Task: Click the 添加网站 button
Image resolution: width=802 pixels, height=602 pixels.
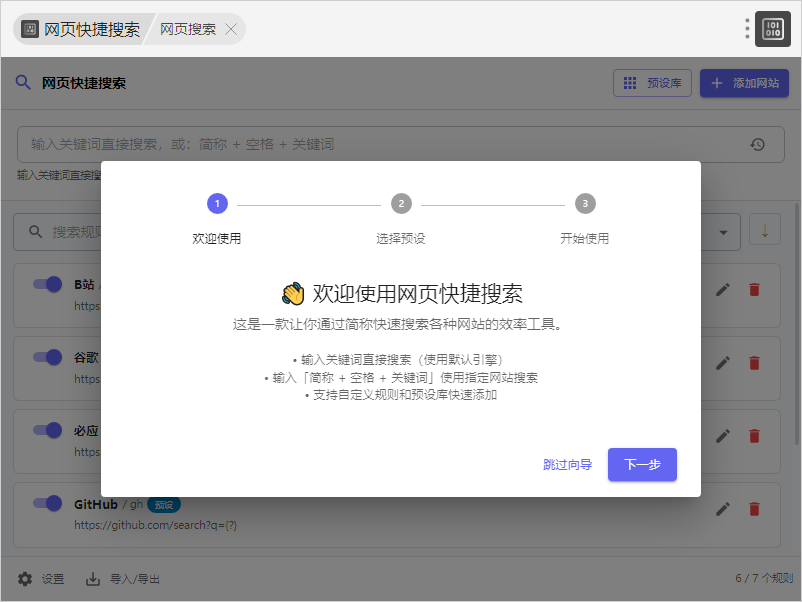Action: click(x=744, y=83)
